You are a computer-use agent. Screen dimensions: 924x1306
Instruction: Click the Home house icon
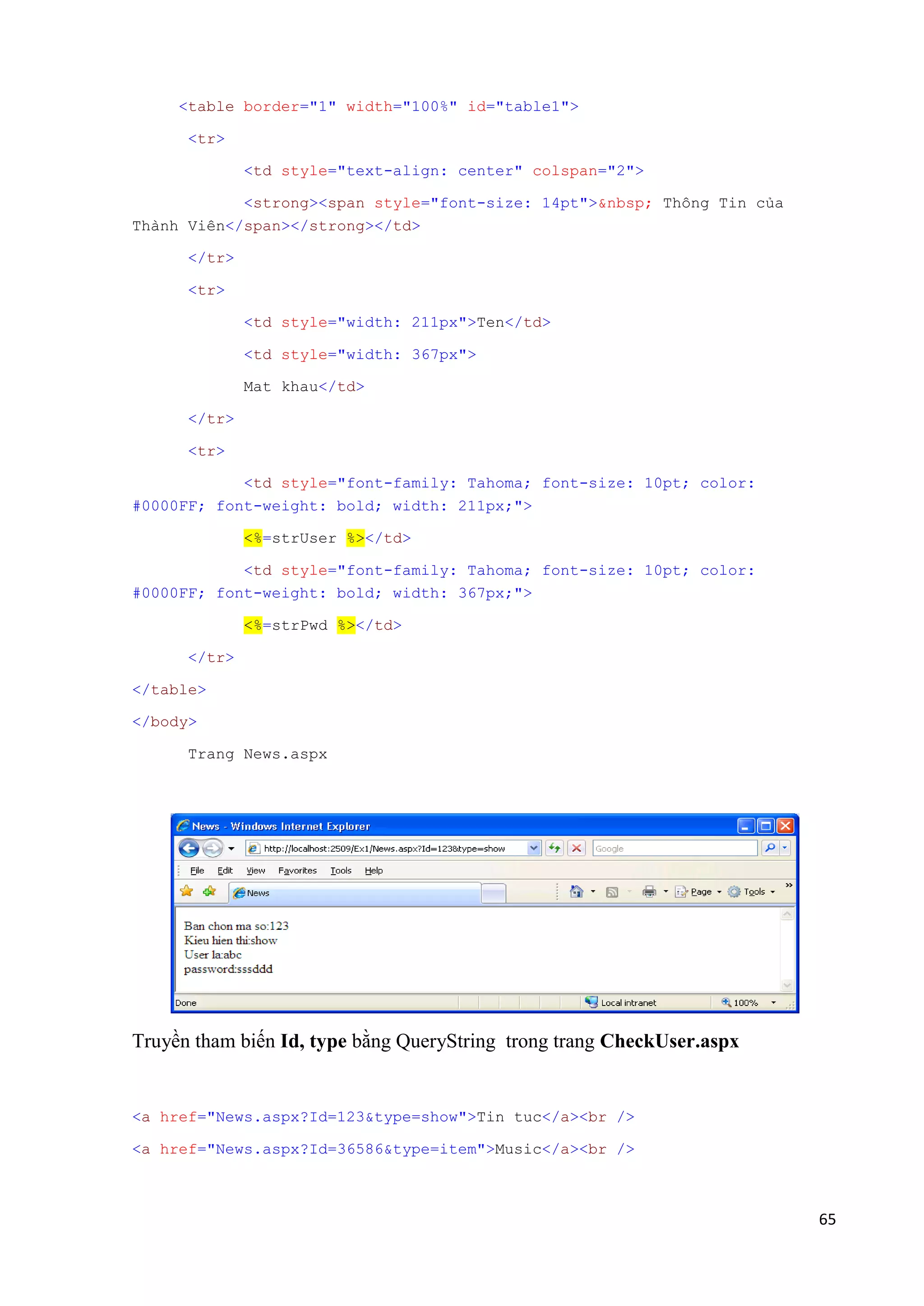tap(576, 891)
